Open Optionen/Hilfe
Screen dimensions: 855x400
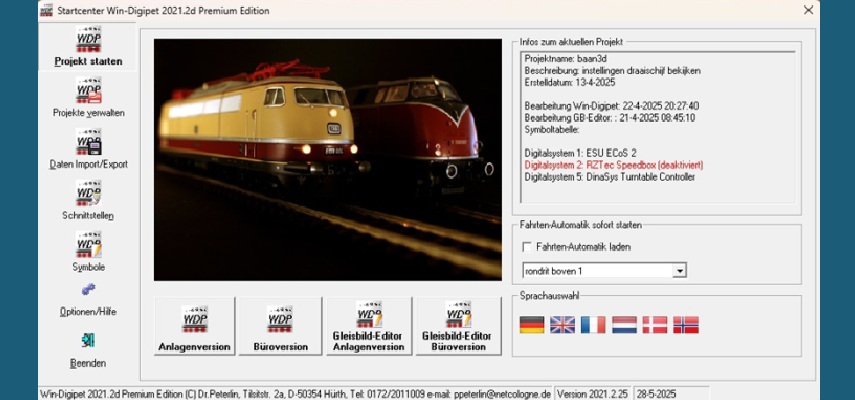point(88,291)
